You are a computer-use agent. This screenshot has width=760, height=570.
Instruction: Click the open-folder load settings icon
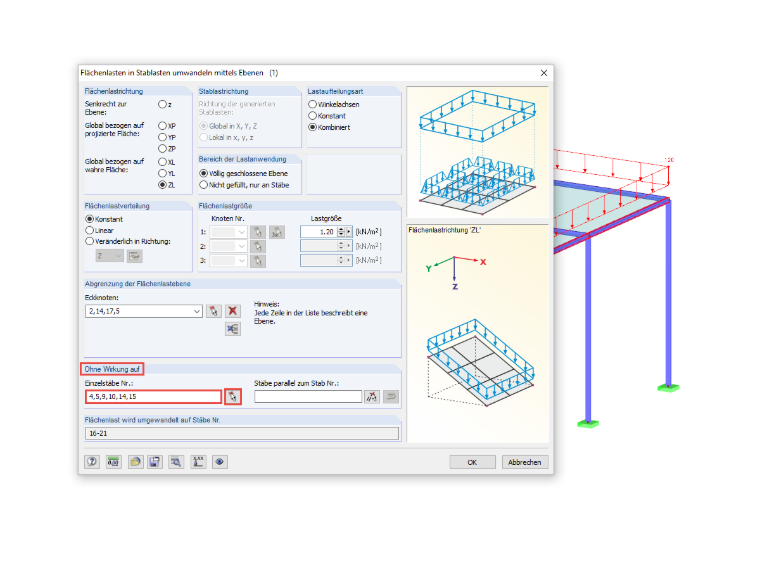coord(135,462)
